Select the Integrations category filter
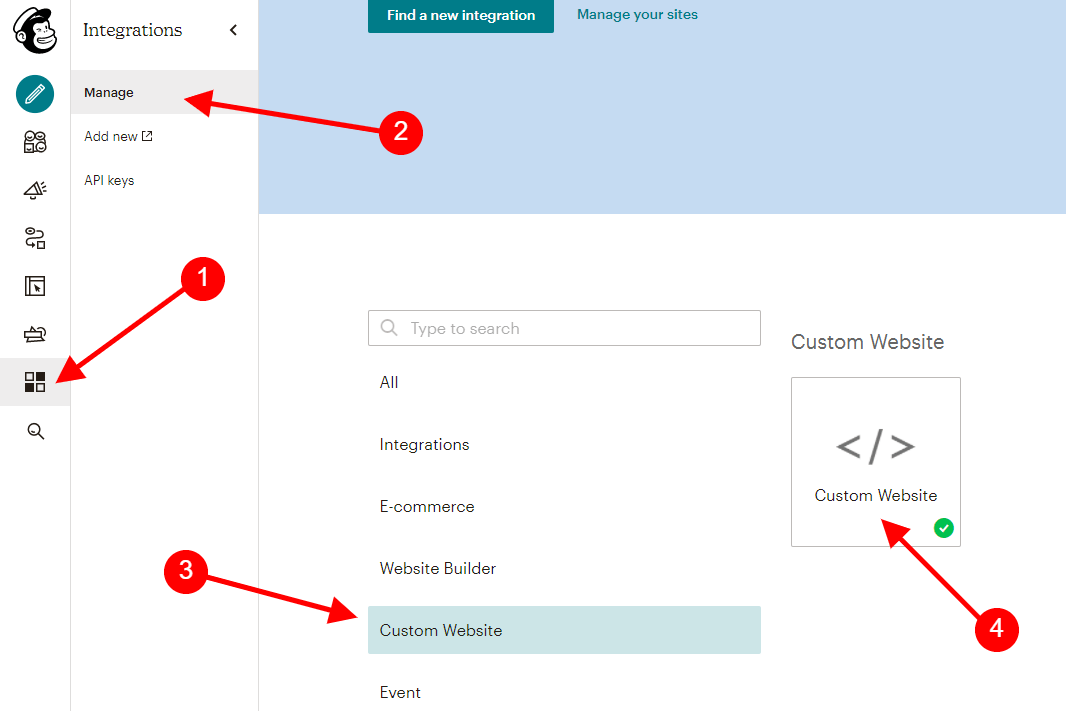This screenshot has height=711, width=1066. pos(564,445)
